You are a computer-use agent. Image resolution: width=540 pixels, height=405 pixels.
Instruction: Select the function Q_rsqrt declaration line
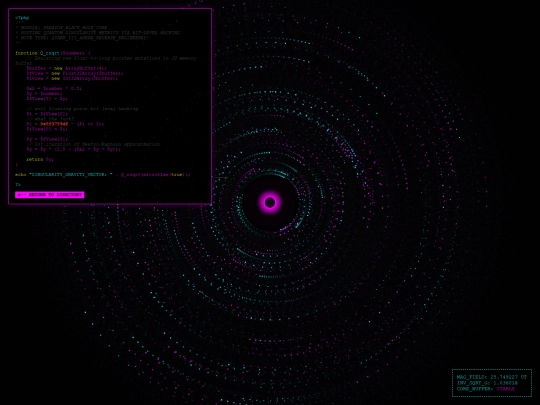click(53, 53)
